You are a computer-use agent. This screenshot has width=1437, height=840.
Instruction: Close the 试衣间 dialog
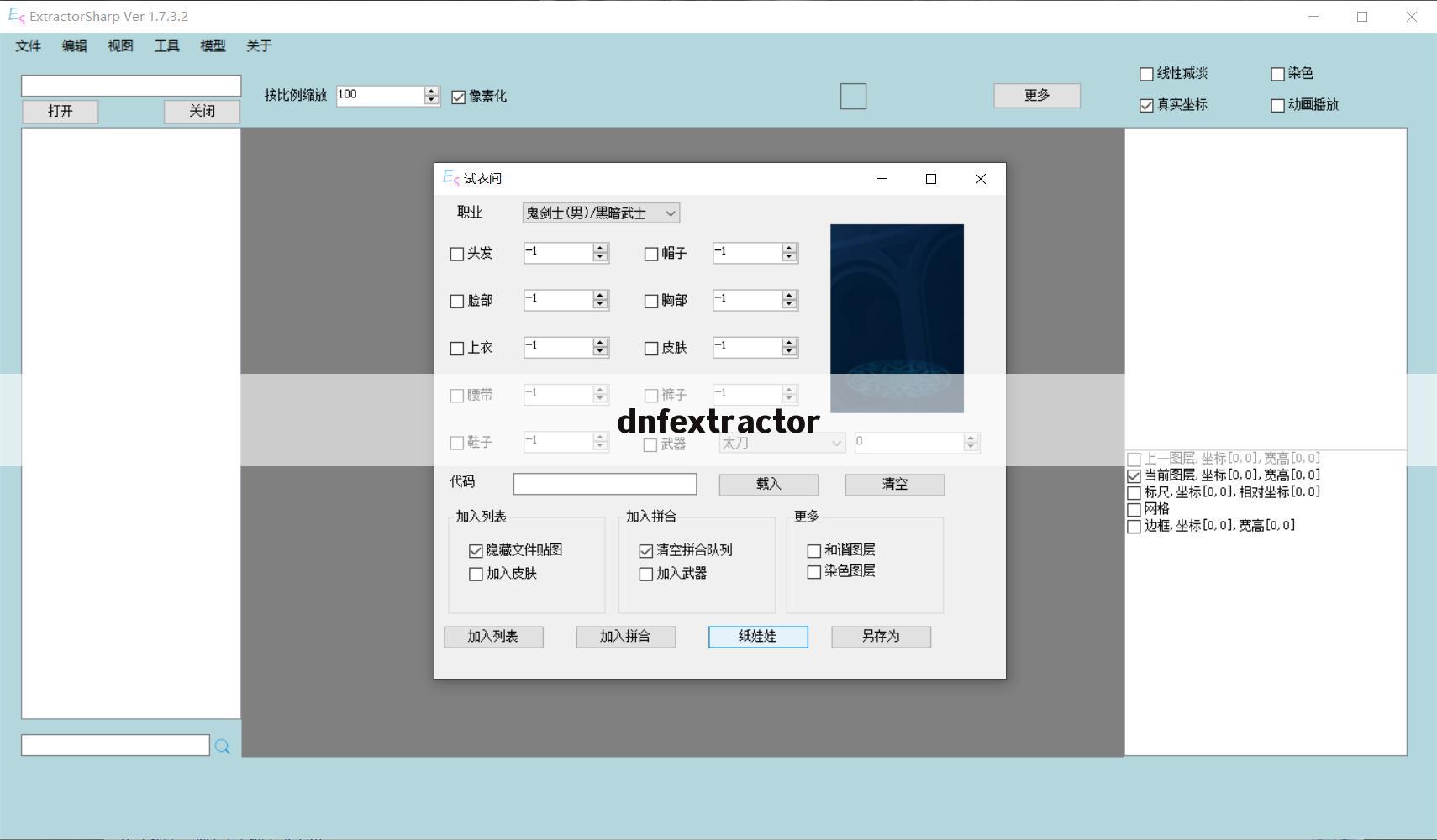coord(980,179)
